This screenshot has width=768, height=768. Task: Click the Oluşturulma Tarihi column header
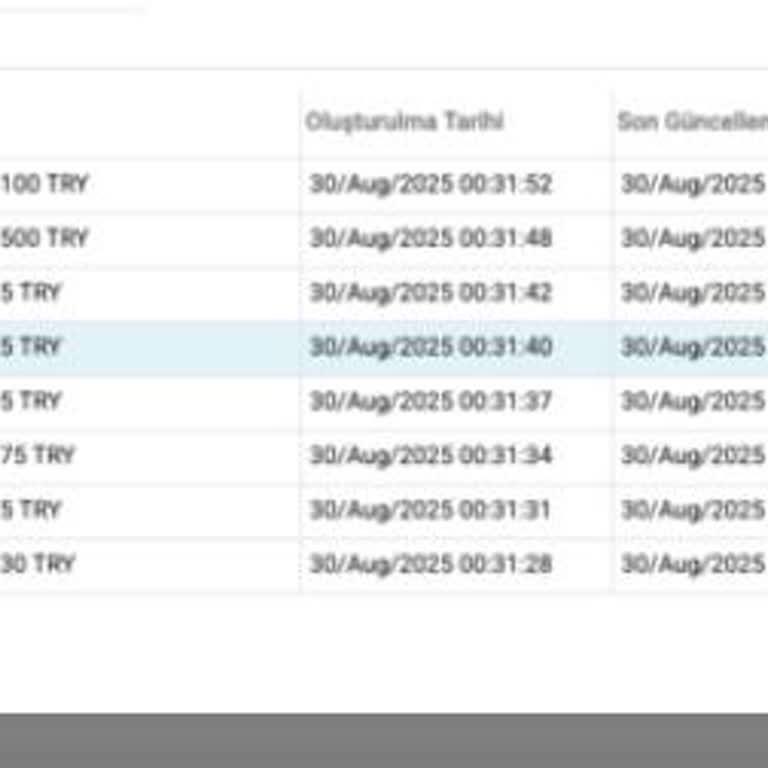[405, 121]
